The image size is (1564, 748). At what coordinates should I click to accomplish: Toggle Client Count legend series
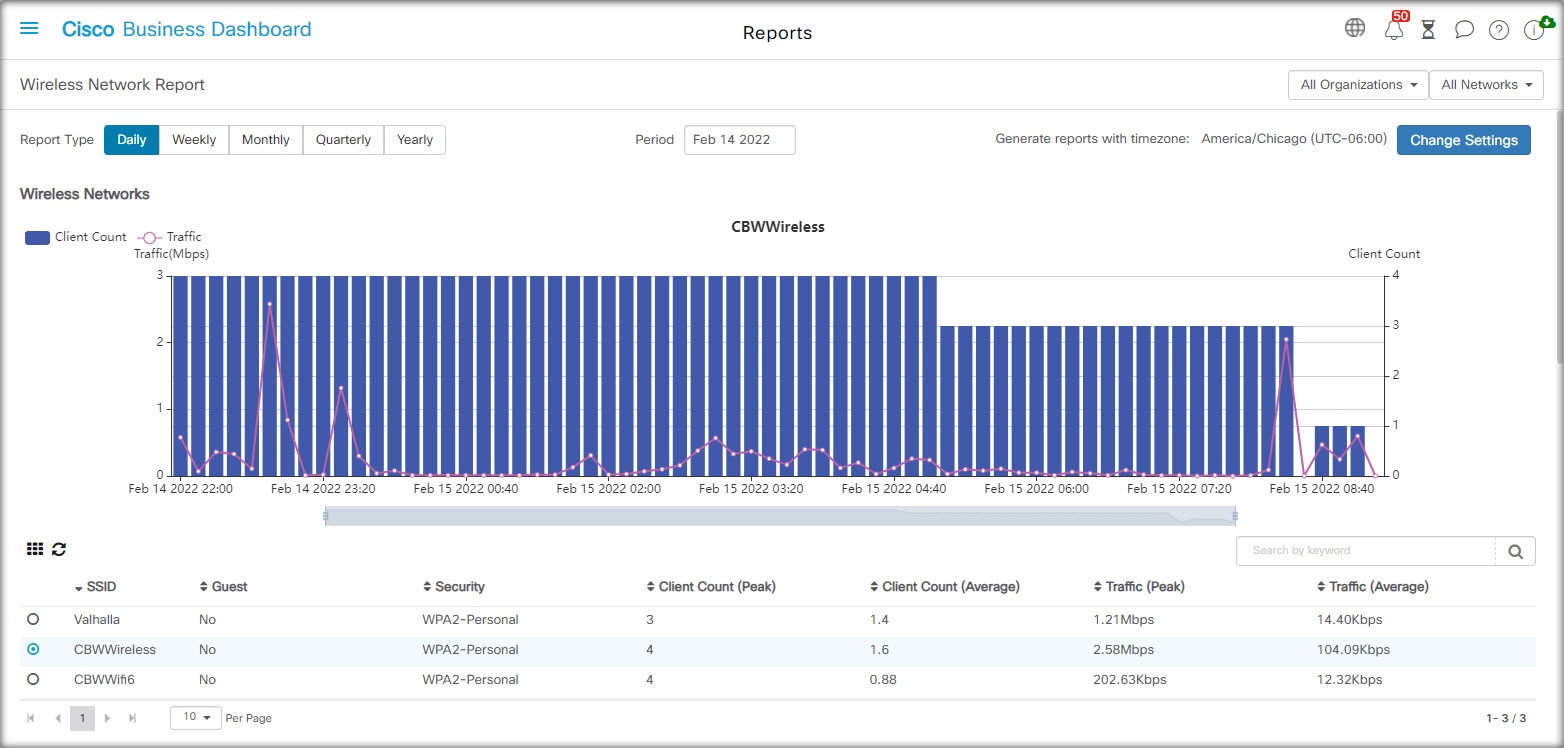(76, 237)
